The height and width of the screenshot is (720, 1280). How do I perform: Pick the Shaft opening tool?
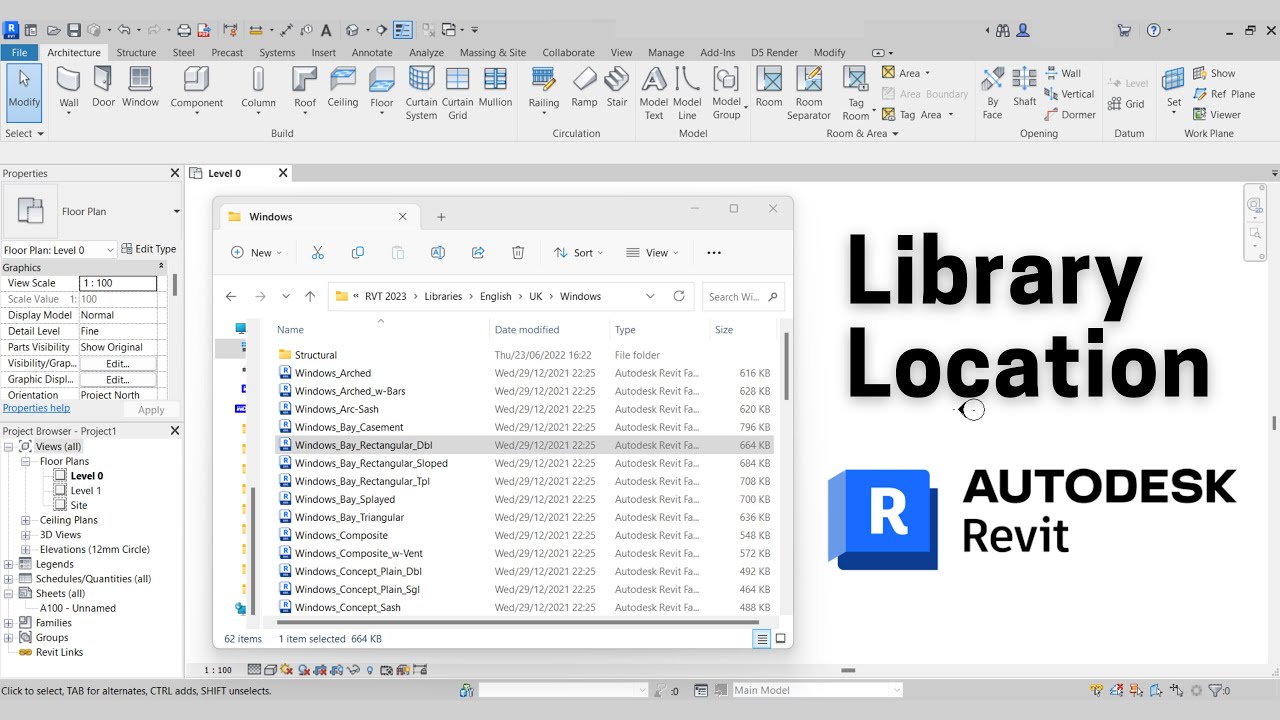coord(1024,88)
